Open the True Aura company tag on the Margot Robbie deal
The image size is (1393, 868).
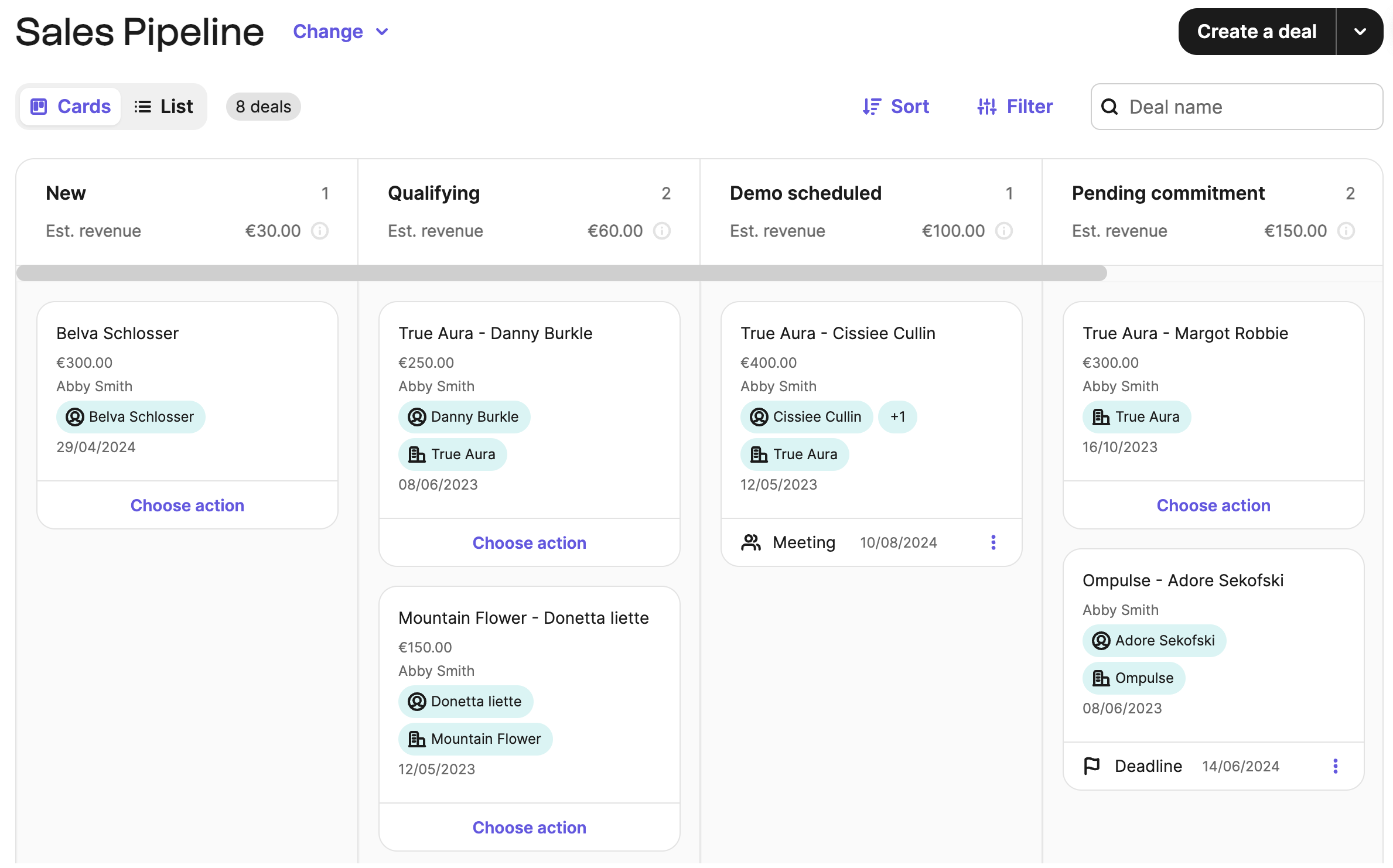point(1136,417)
